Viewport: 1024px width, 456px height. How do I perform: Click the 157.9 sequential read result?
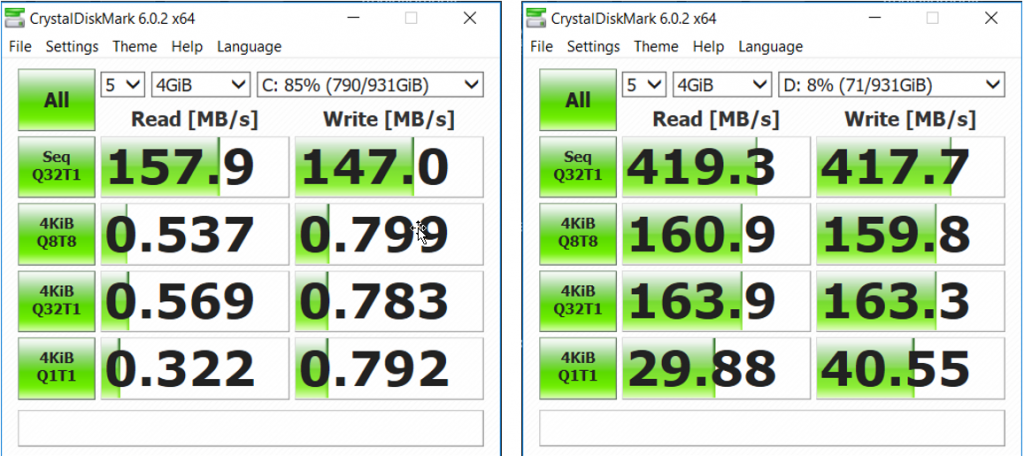tap(195, 167)
